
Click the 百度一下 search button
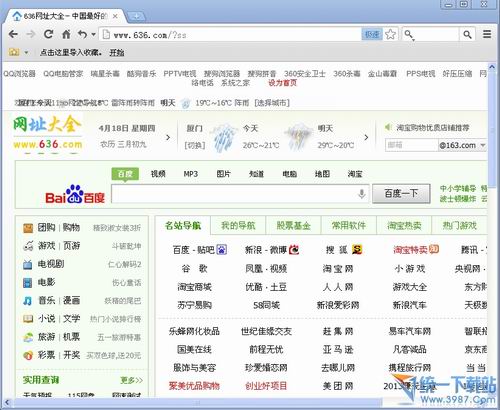[x=401, y=193]
